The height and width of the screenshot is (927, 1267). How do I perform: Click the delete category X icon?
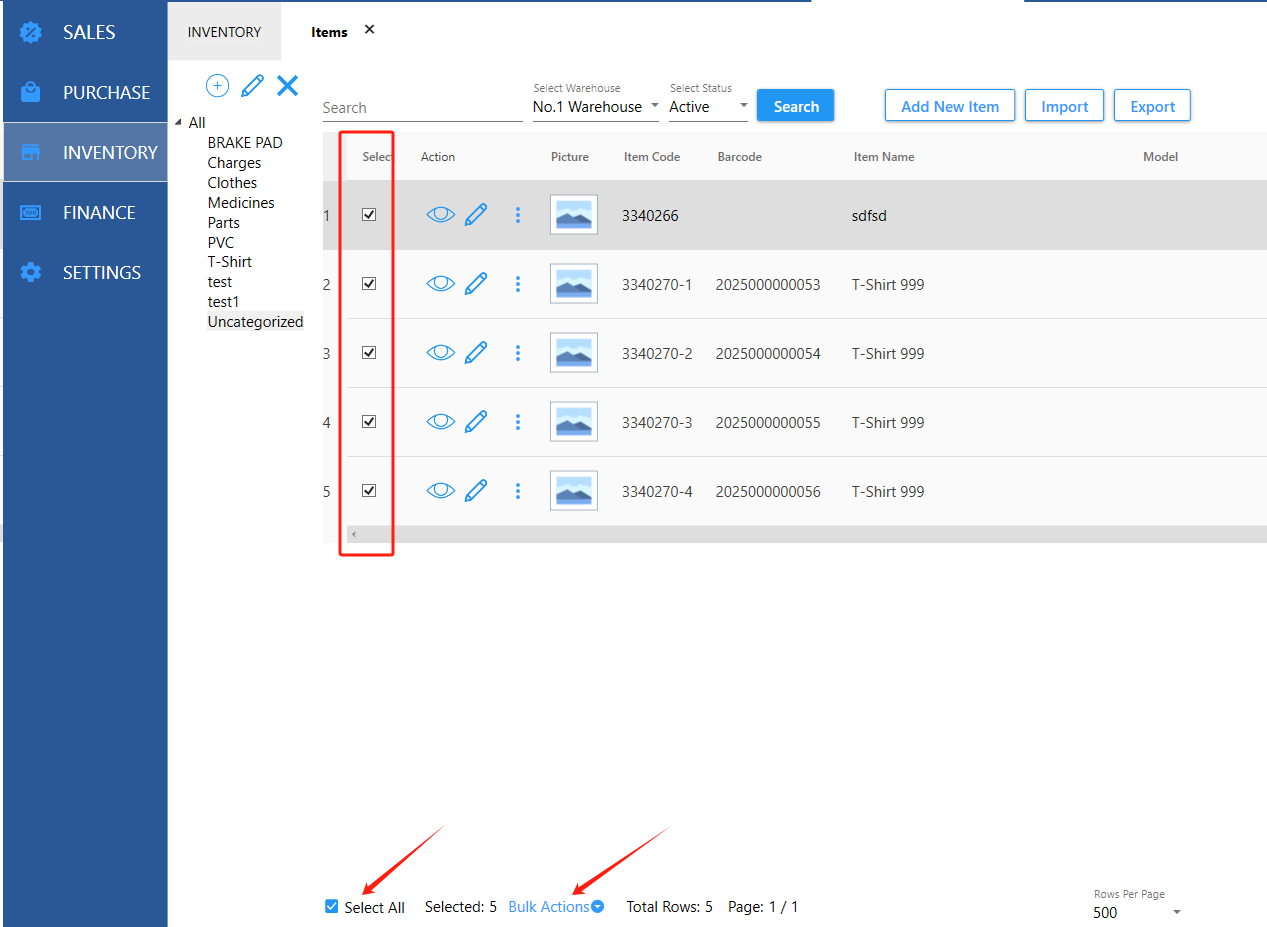tap(287, 86)
